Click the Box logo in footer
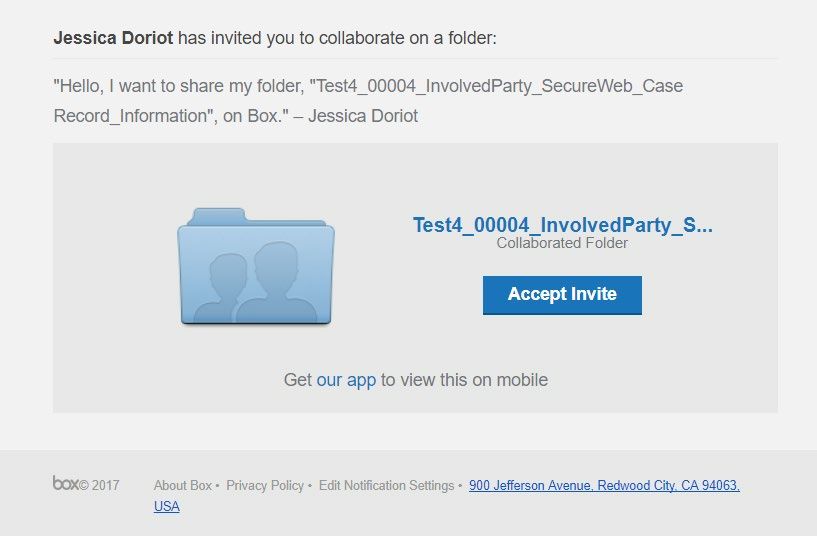Screen dimensions: 817x536 coord(66,483)
